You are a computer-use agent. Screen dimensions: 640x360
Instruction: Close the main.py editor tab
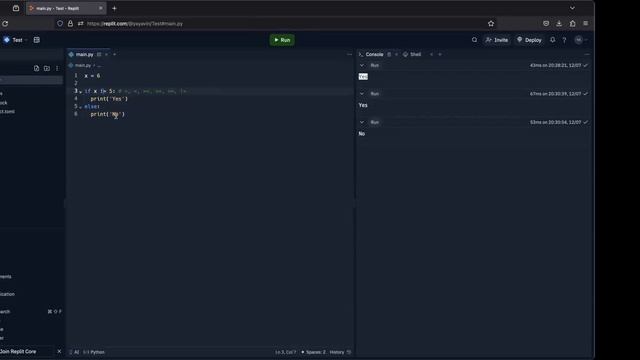tap(107, 54)
